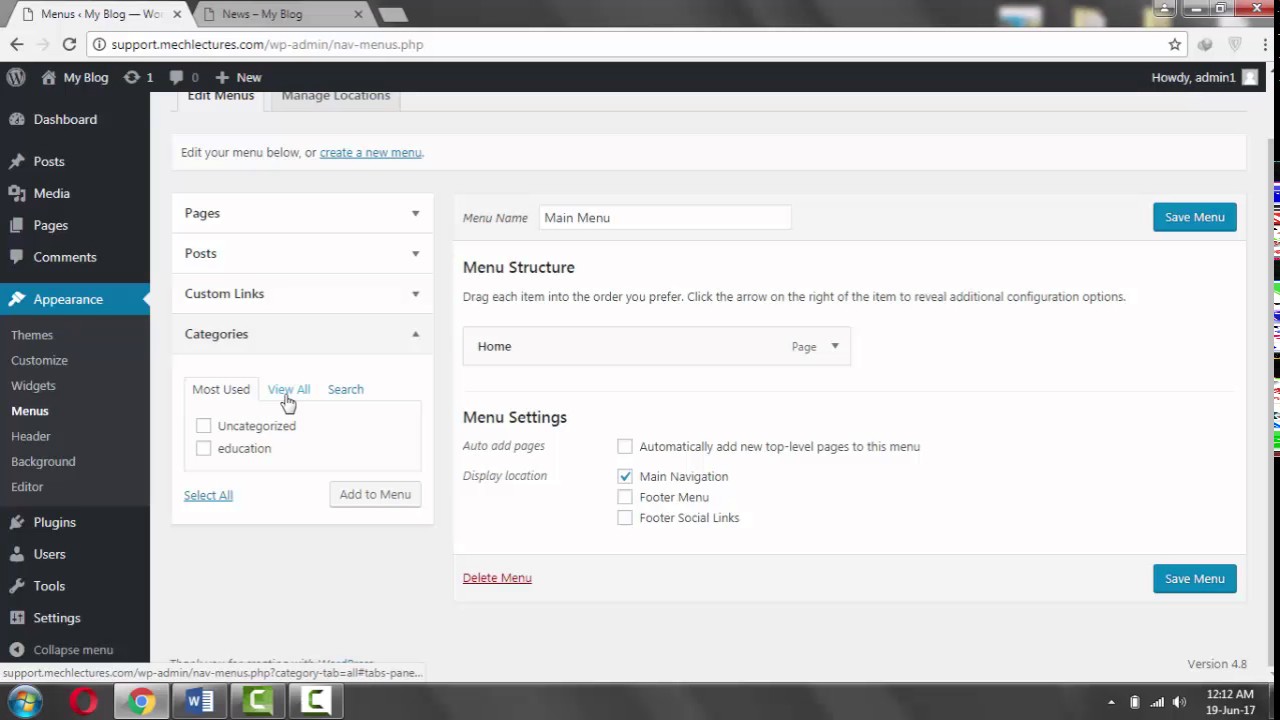
Task: Click the Pages icon in sidebar
Action: (17, 225)
